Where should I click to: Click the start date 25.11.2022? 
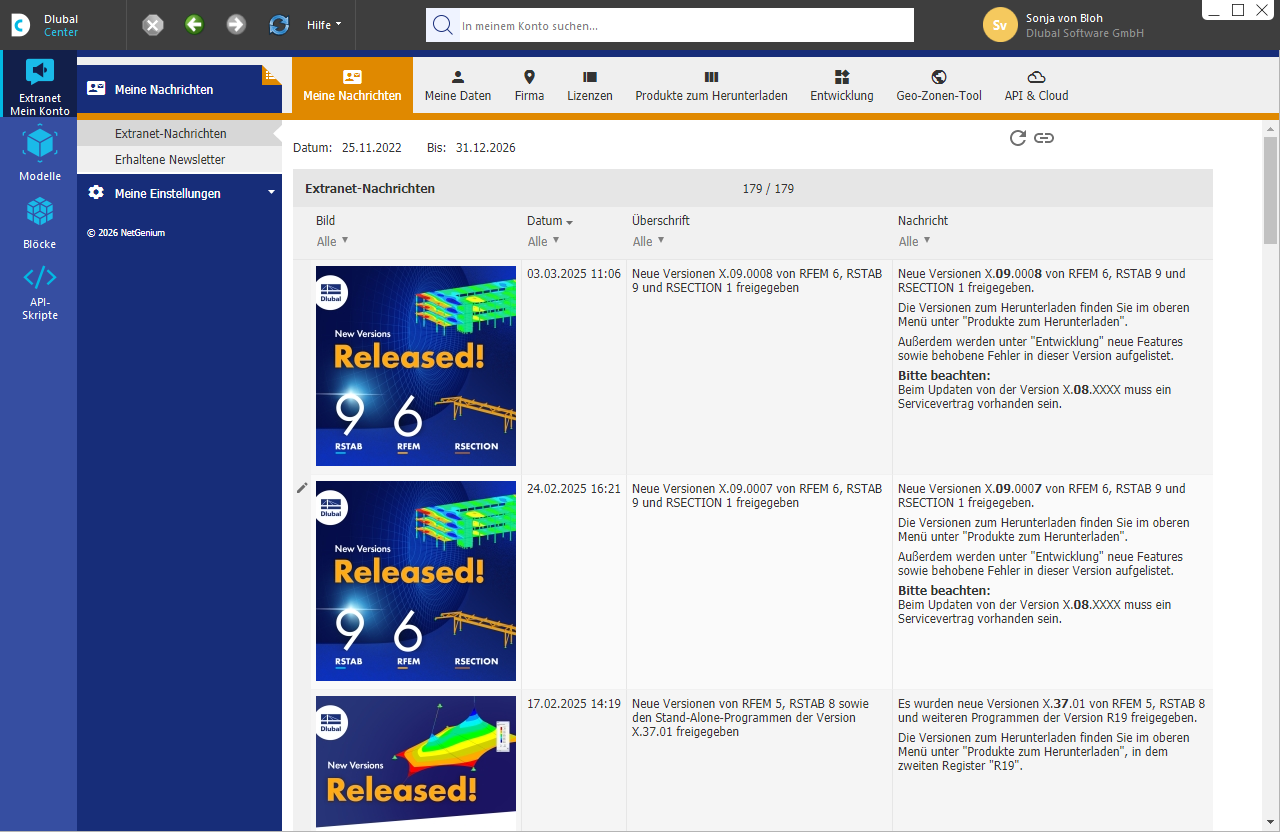(x=372, y=148)
